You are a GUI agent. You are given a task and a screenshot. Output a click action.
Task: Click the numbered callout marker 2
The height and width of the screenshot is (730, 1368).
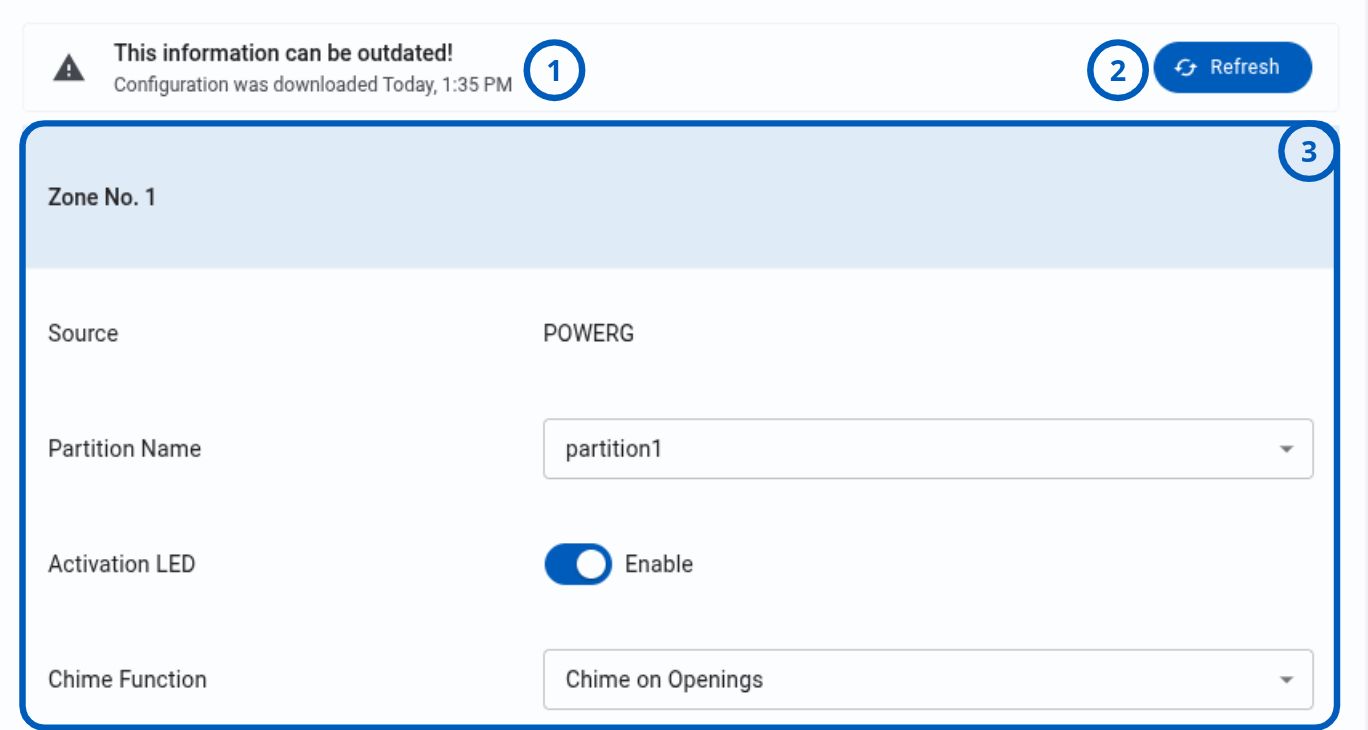click(1117, 72)
